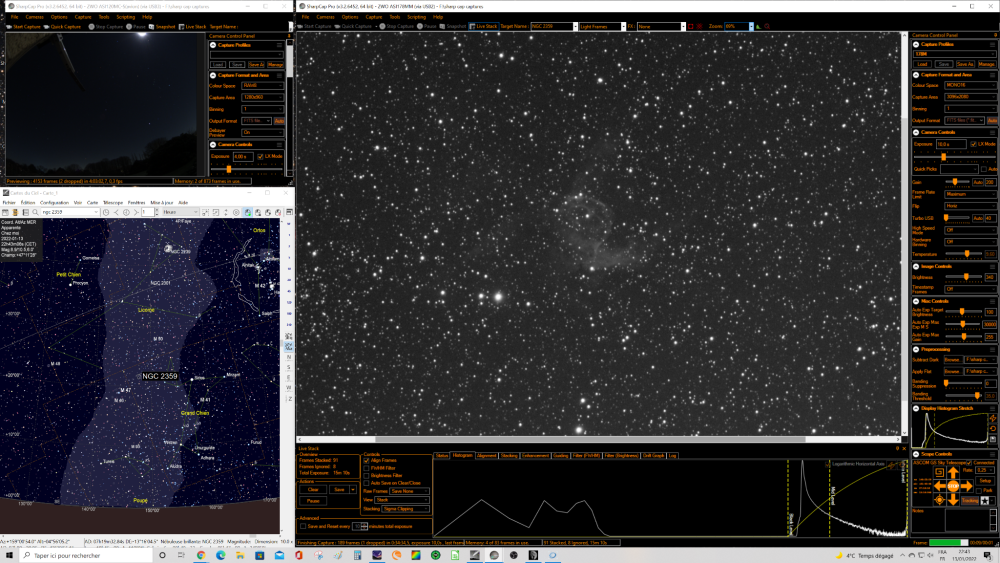Enable the Brightness Filter checkbox
Image resolution: width=1000 pixels, height=563 pixels.
click(367, 476)
